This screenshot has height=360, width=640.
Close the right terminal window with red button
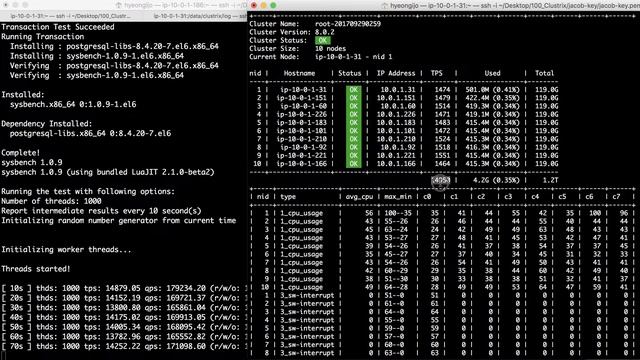click(x=254, y=5)
